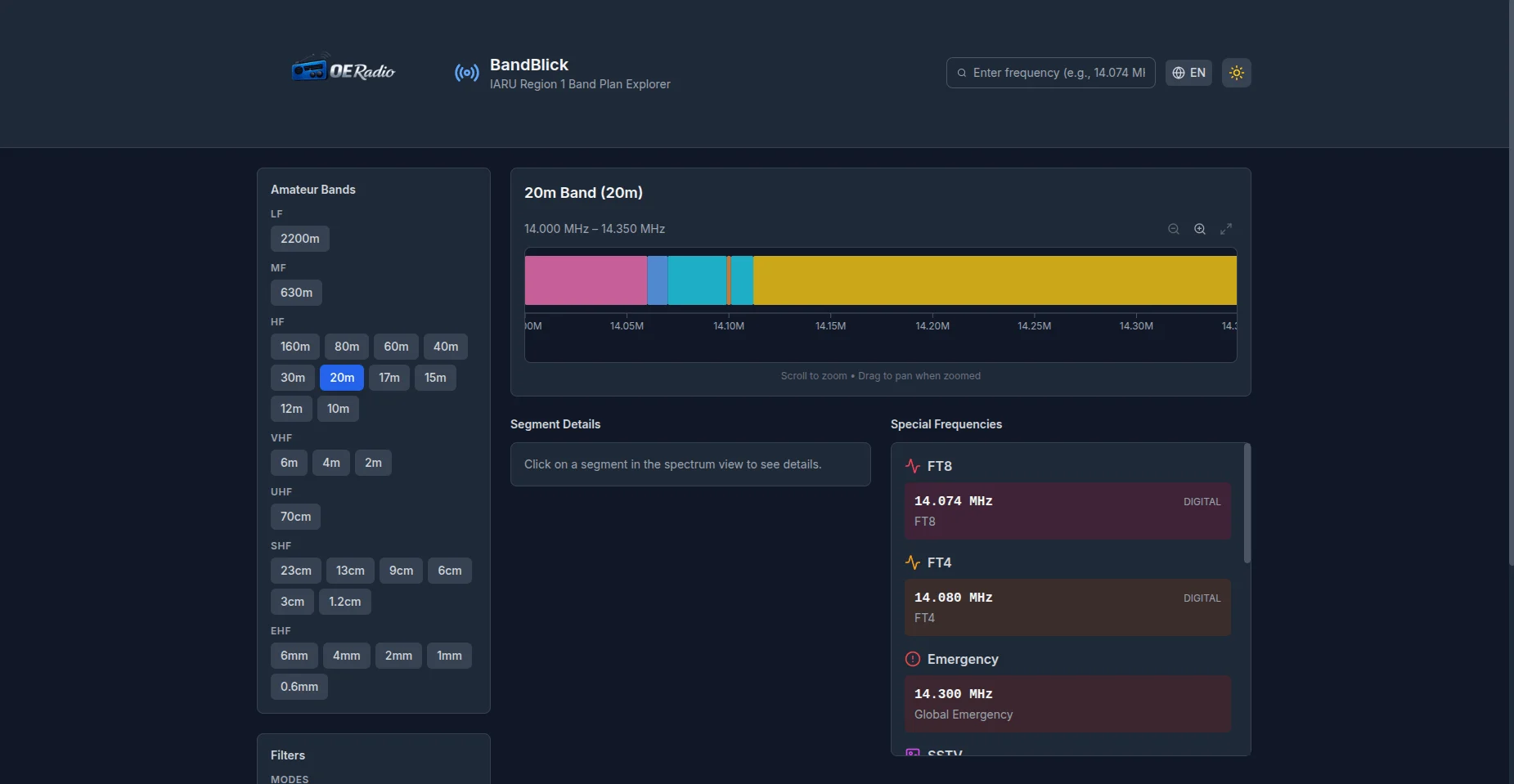Click the zoom out magnifier icon
The height and width of the screenshot is (784, 1514).
pos(1174,229)
